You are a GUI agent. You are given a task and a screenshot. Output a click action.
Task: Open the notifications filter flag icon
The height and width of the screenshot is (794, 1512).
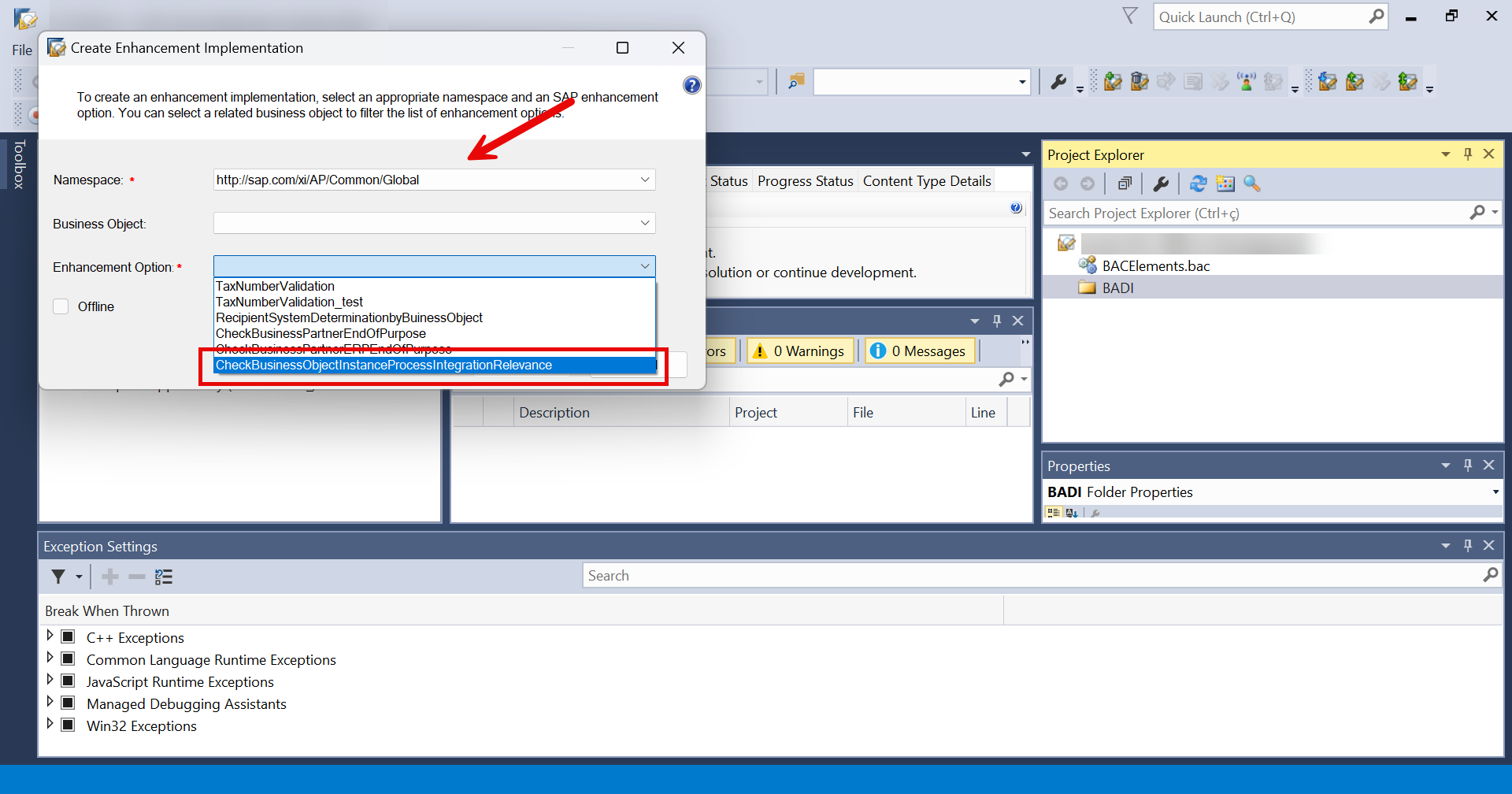(x=1130, y=16)
